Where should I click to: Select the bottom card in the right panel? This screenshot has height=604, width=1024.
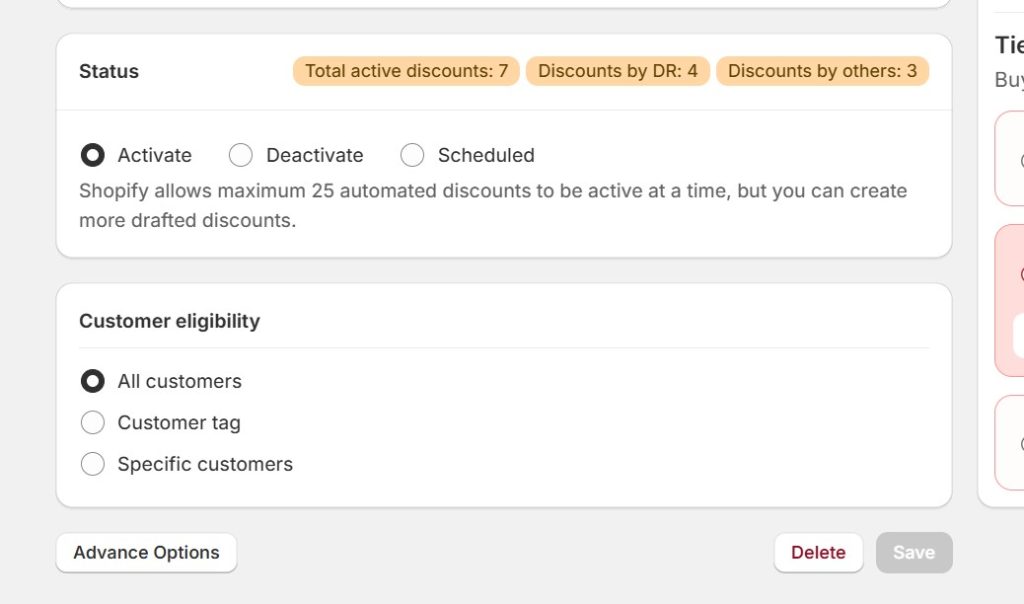coord(1014,445)
